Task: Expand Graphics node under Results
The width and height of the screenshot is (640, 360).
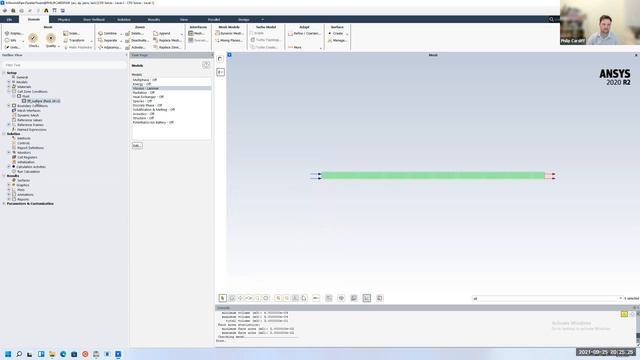Action: [9, 185]
